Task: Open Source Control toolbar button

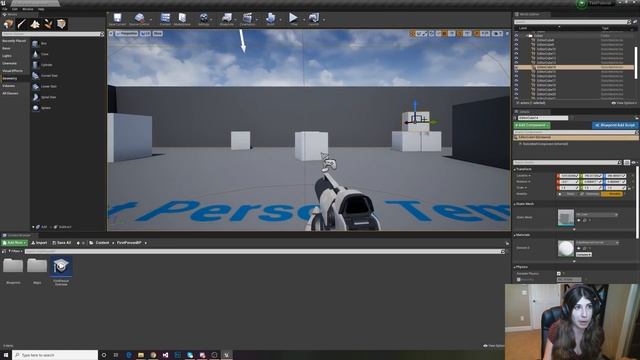Action: (x=139, y=19)
